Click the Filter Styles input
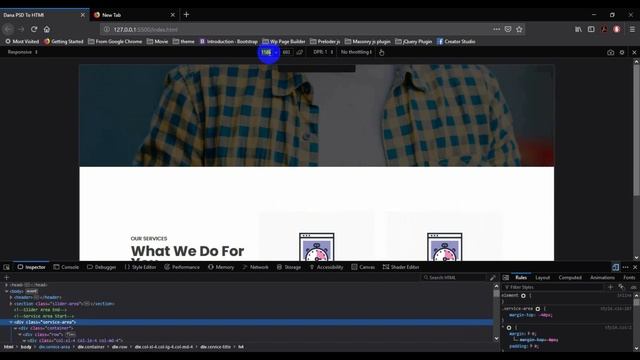This screenshot has height=360, width=640. 553,287
